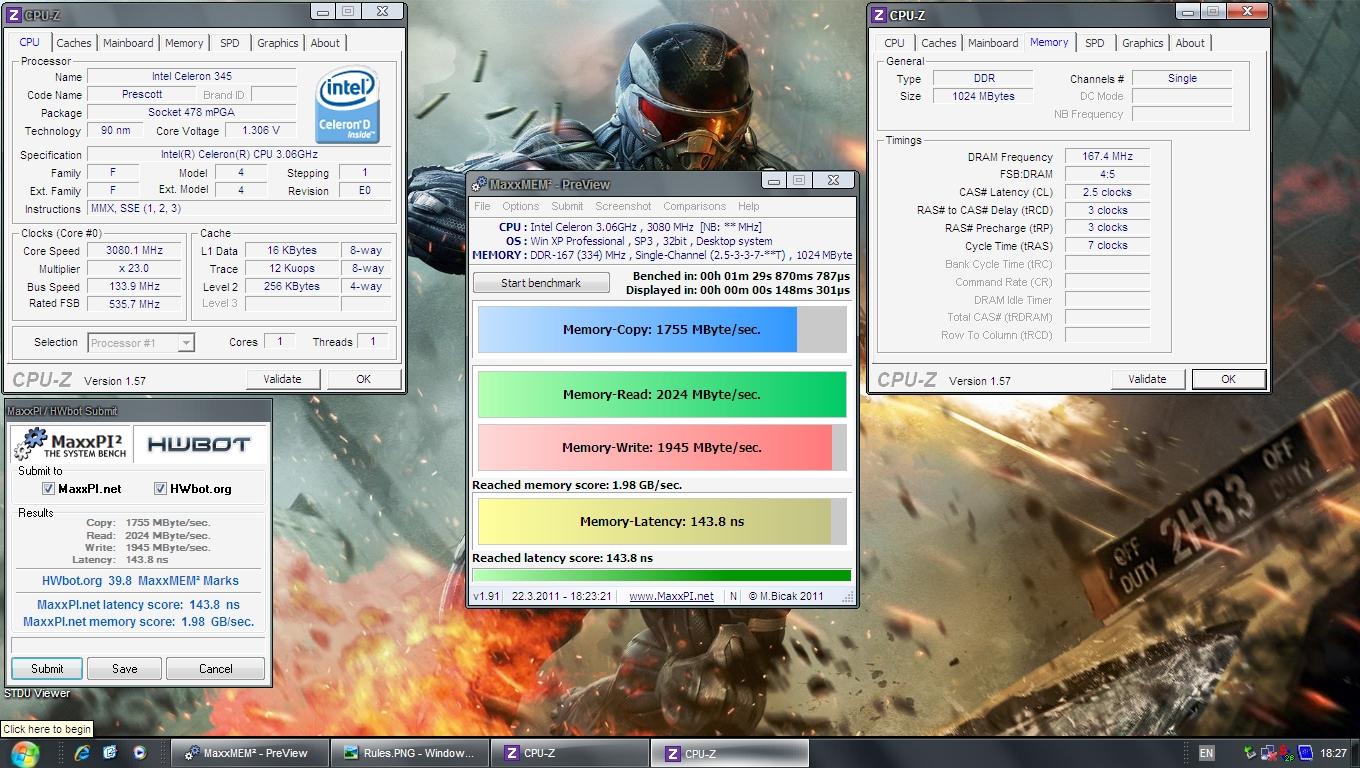Open the Caches tab in left CPU-Z
This screenshot has width=1360, height=768.
73,43
